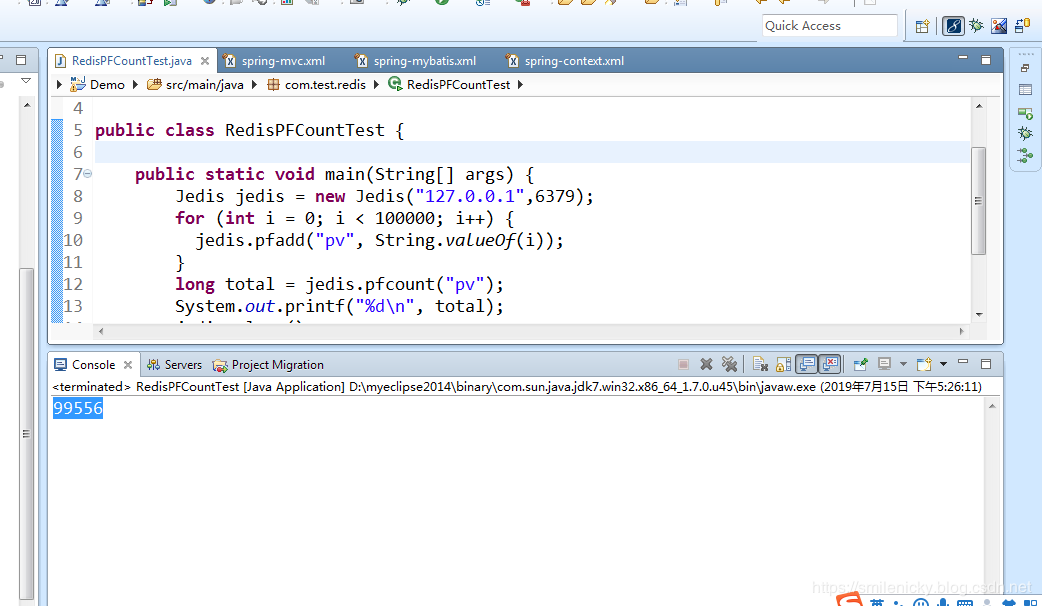Select the Console tab

[x=93, y=365]
